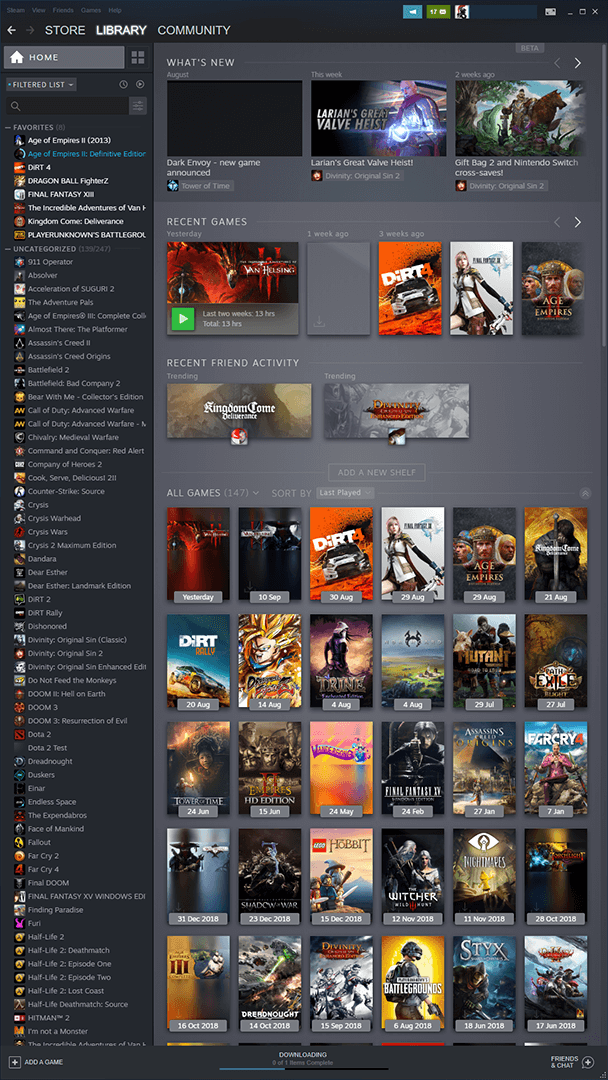Image resolution: width=608 pixels, height=1080 pixels.
Task: Click the DOOM 3 icon in the sidebar
Action: pyautogui.click(x=20, y=707)
